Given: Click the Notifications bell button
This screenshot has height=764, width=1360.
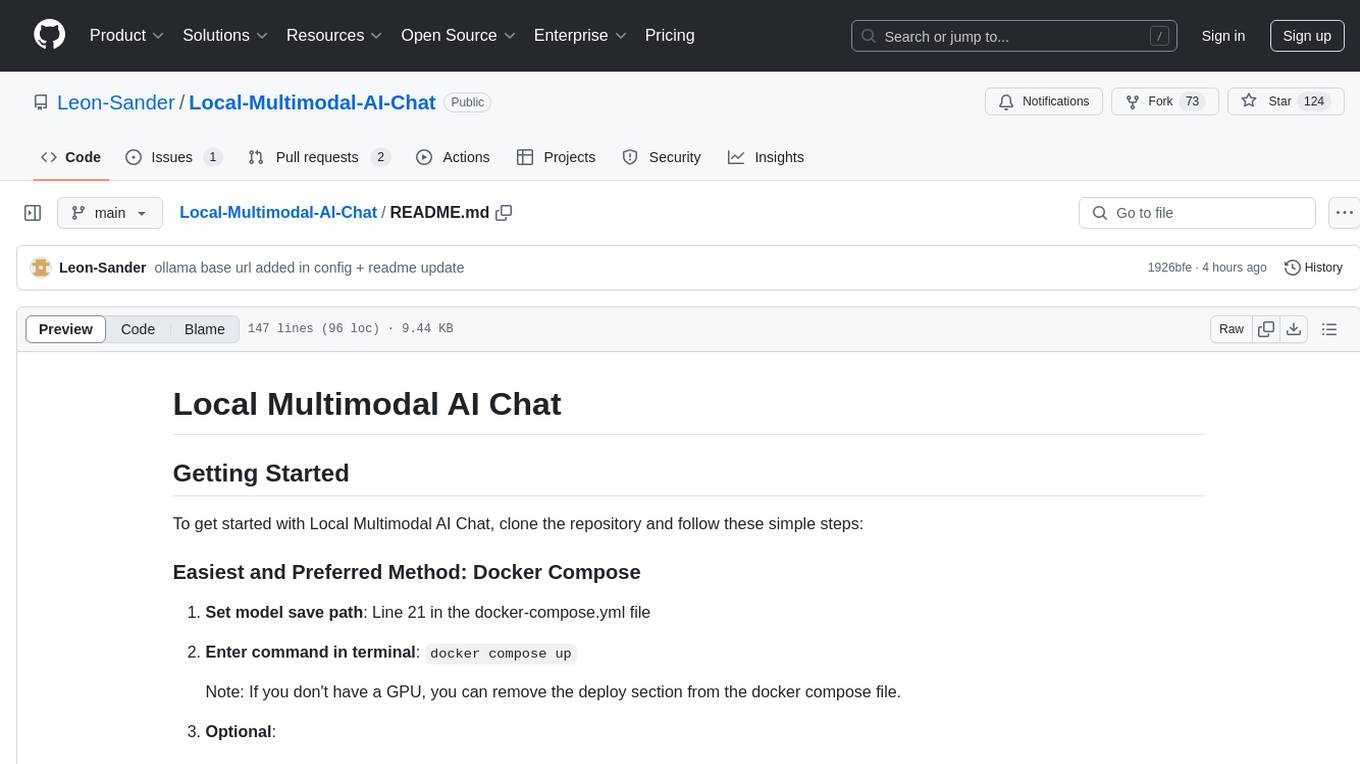Looking at the screenshot, I should coord(1044,102).
